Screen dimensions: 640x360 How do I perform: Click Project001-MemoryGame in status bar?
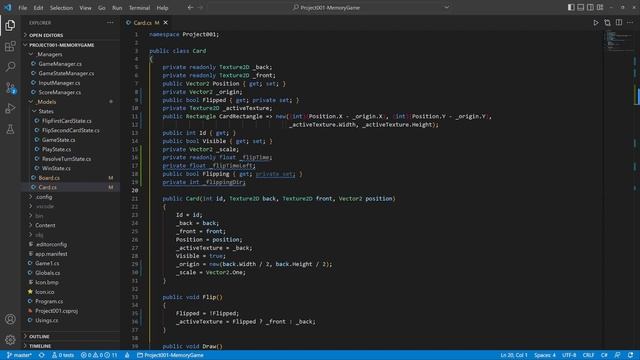(170, 355)
